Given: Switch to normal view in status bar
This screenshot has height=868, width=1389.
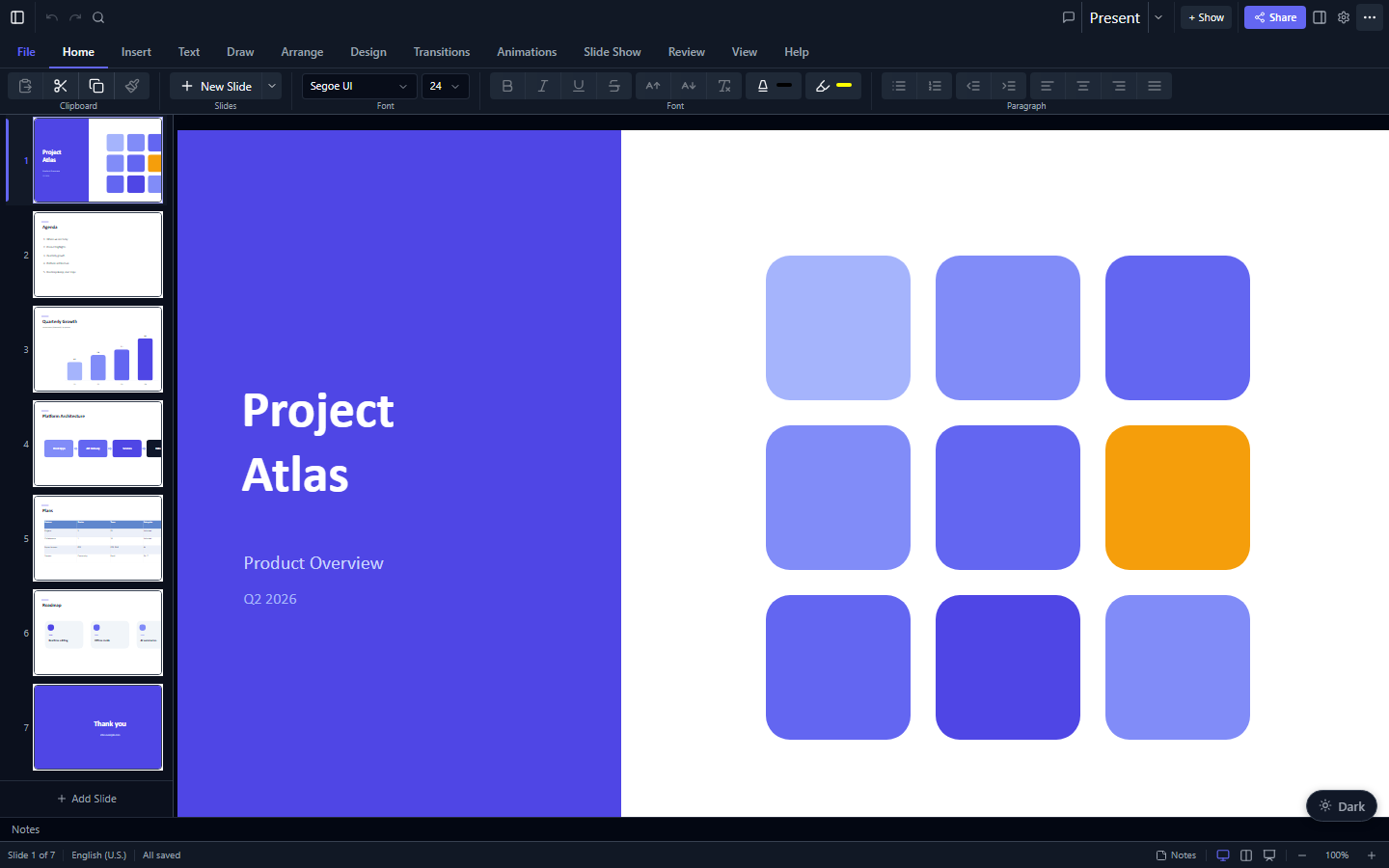Looking at the screenshot, I should tap(1223, 855).
